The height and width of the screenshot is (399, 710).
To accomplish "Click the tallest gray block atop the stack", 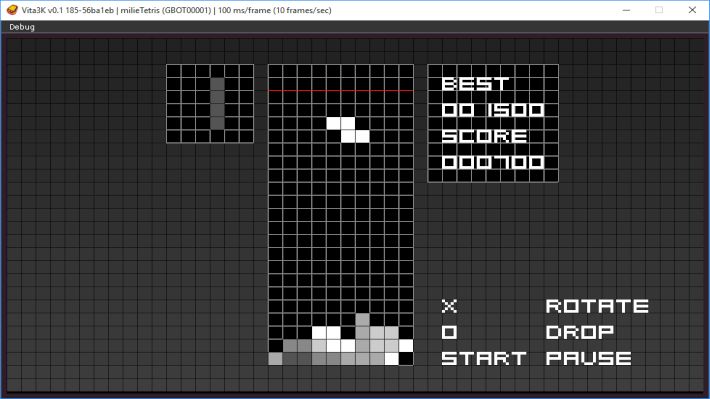I will (x=362, y=320).
